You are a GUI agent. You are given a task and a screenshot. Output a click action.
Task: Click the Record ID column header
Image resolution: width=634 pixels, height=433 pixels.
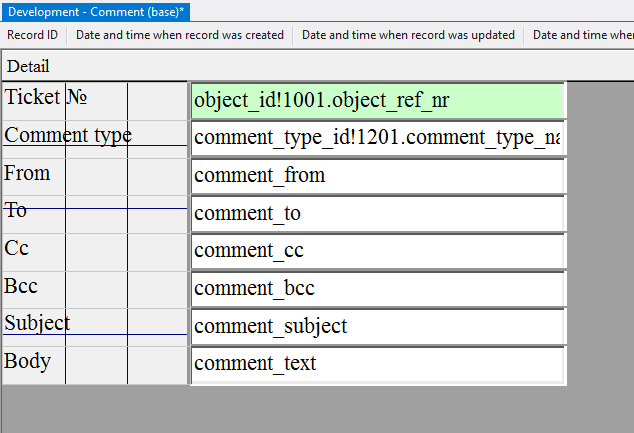click(33, 35)
